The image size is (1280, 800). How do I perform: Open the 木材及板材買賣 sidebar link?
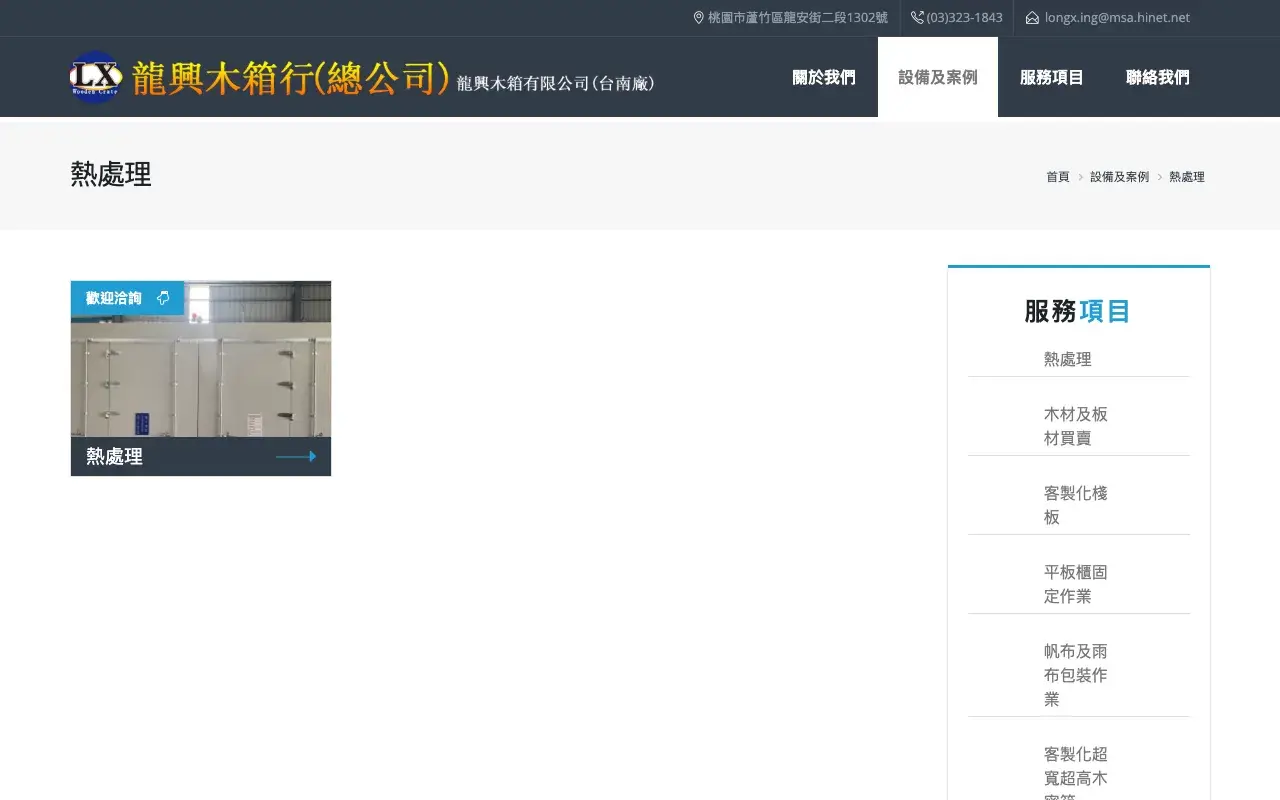pos(1076,426)
